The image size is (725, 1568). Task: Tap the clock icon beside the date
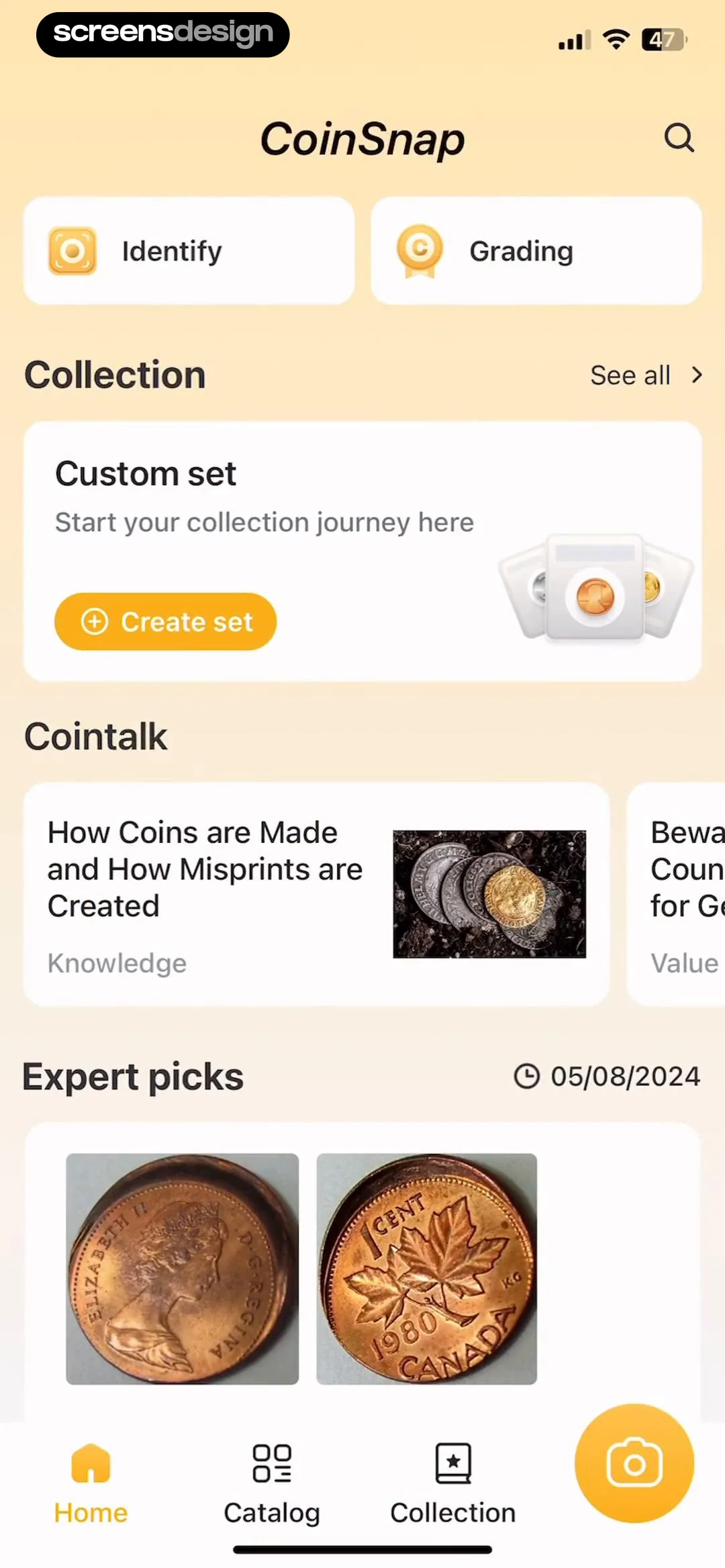pyautogui.click(x=527, y=1076)
